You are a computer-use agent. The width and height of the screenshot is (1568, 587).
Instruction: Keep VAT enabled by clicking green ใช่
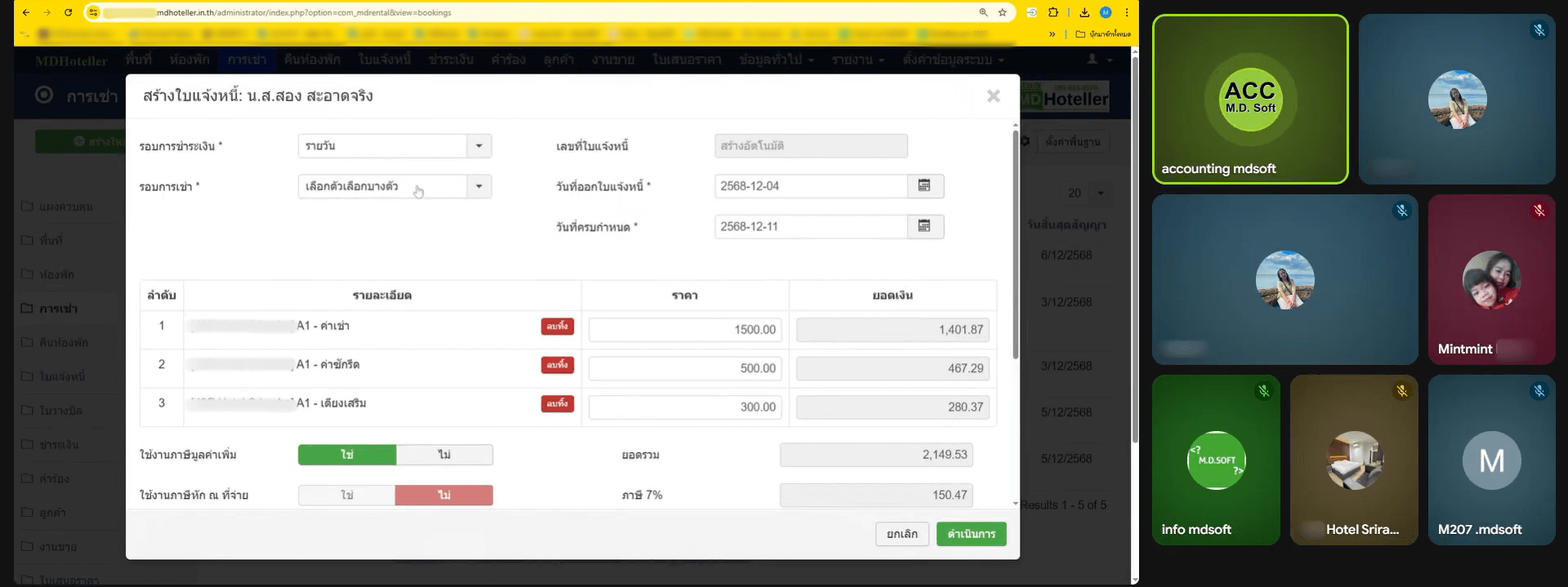click(x=347, y=455)
